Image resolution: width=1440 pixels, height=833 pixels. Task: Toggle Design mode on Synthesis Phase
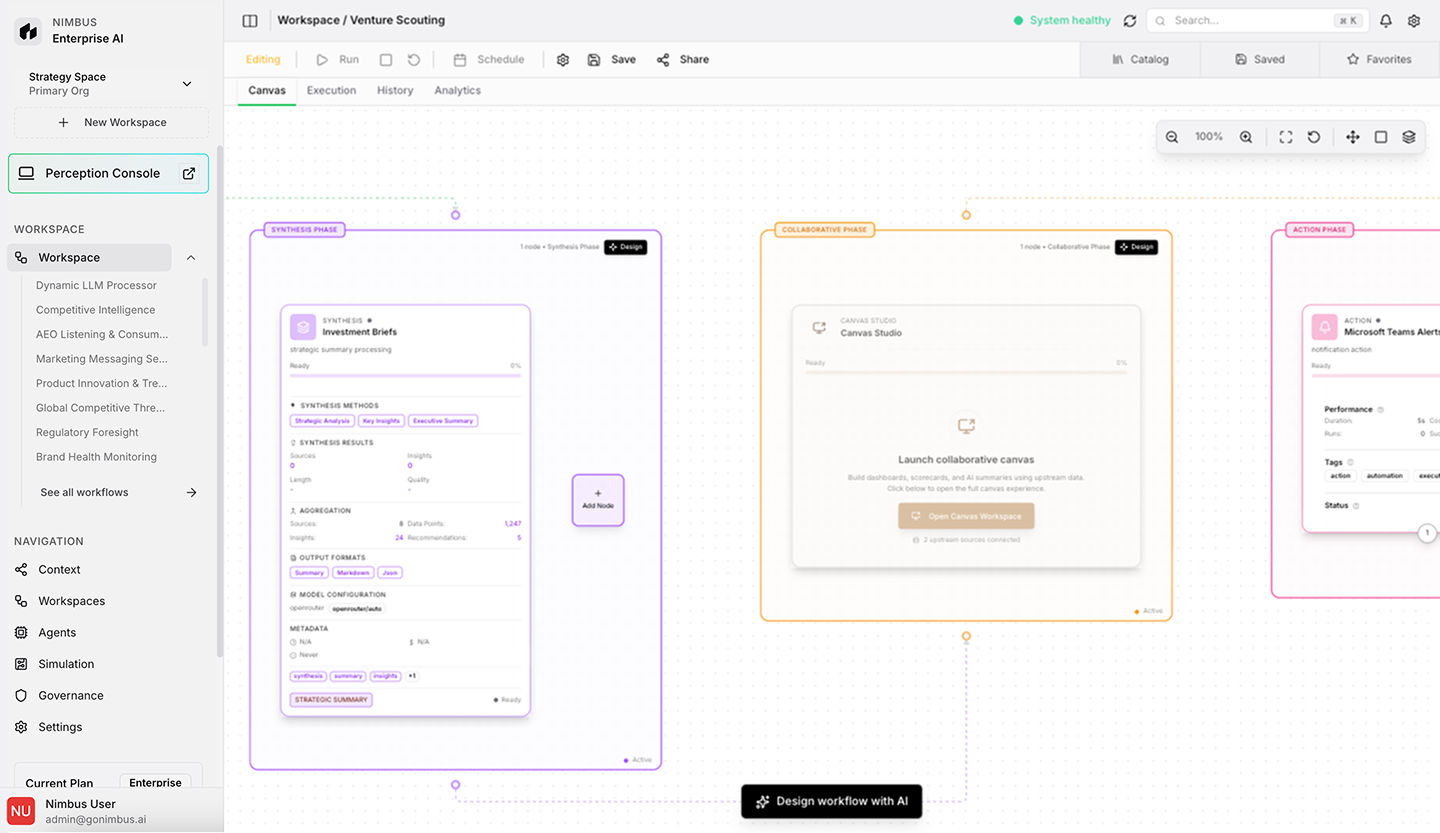click(625, 247)
